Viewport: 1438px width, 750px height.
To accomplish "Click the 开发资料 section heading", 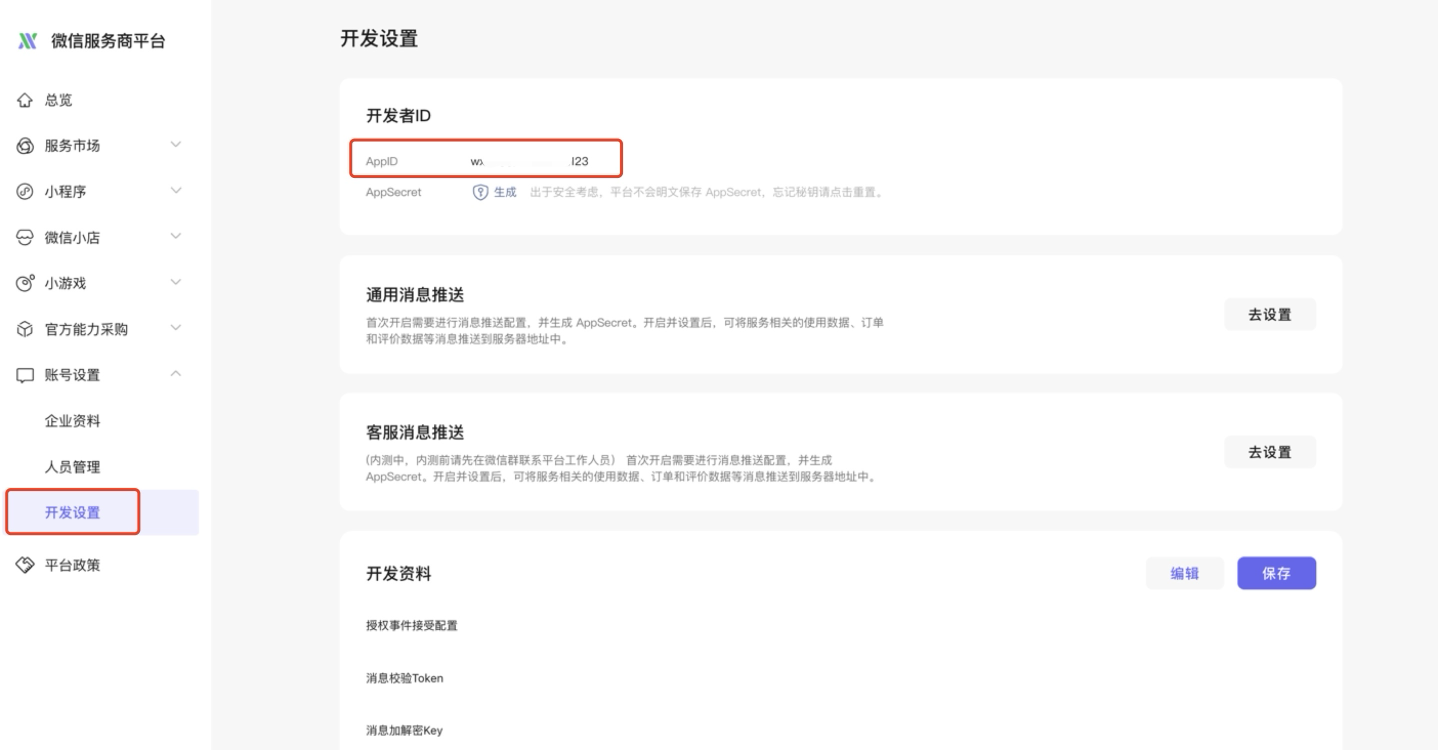I will coord(399,574).
